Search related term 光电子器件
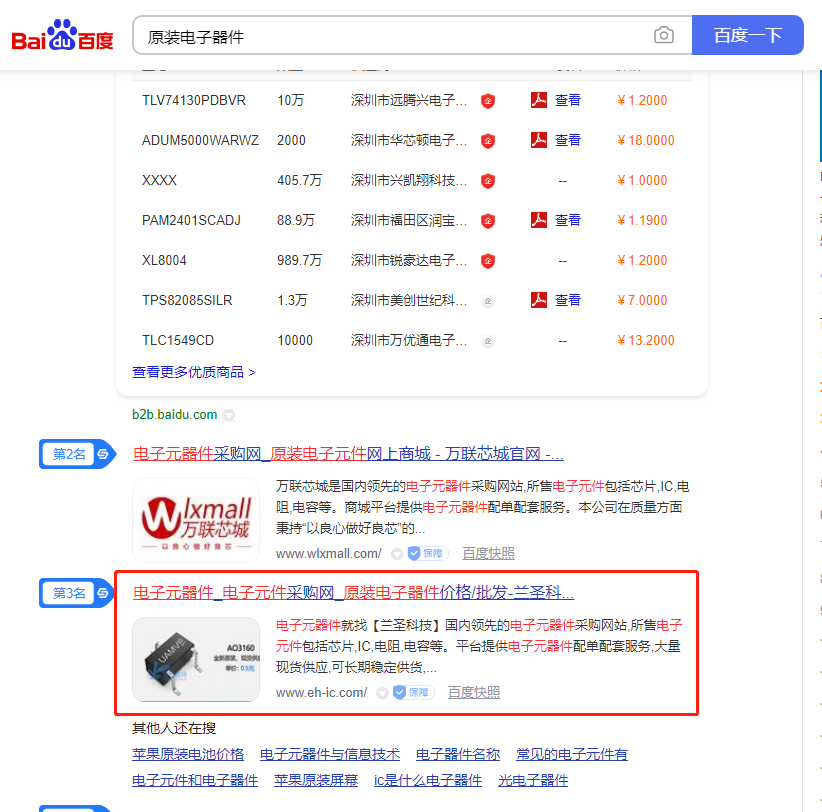This screenshot has height=812, width=822. tap(533, 781)
